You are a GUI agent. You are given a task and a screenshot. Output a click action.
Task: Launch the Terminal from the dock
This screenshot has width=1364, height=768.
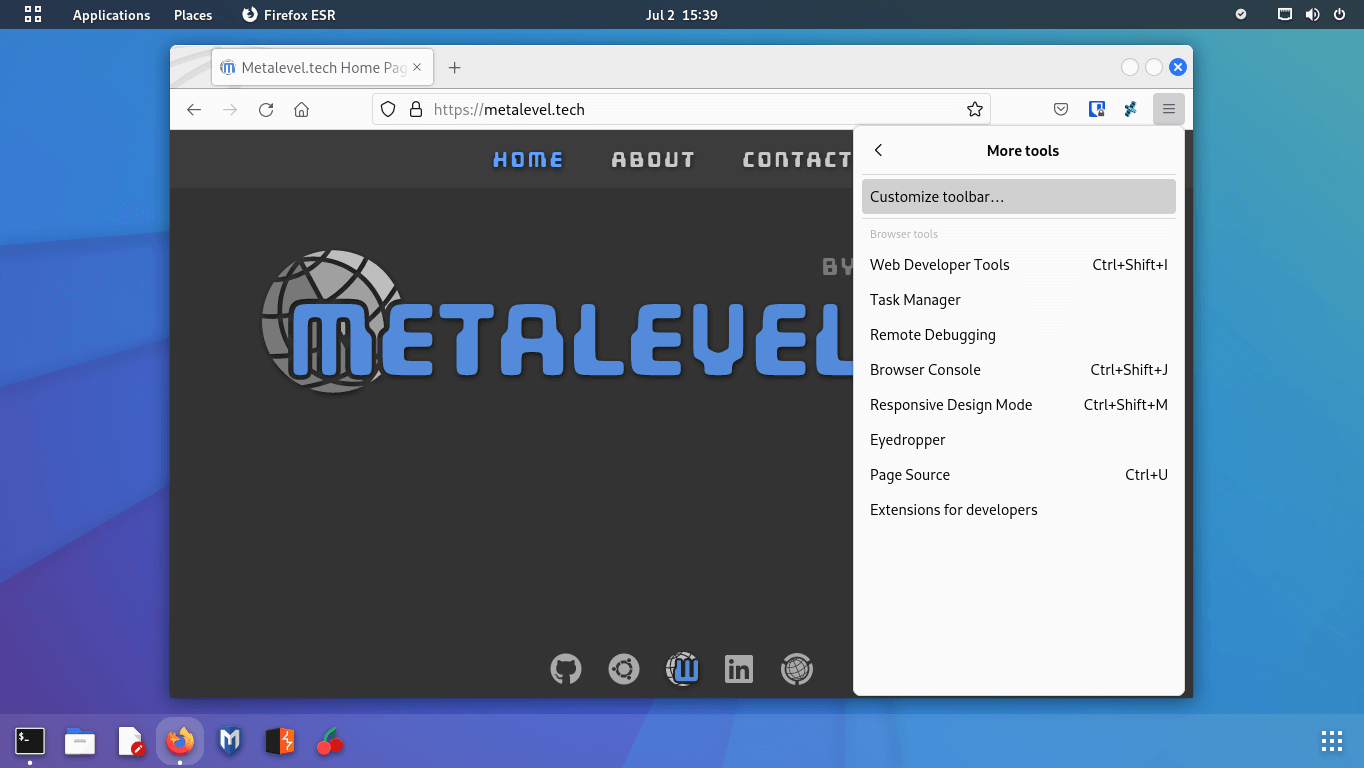tap(30, 741)
